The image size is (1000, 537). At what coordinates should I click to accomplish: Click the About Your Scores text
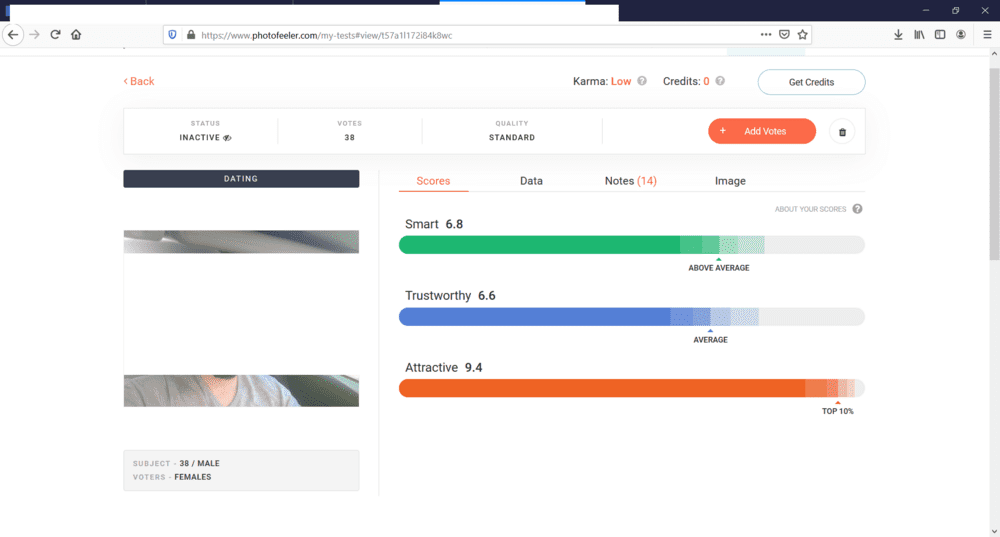click(x=811, y=209)
